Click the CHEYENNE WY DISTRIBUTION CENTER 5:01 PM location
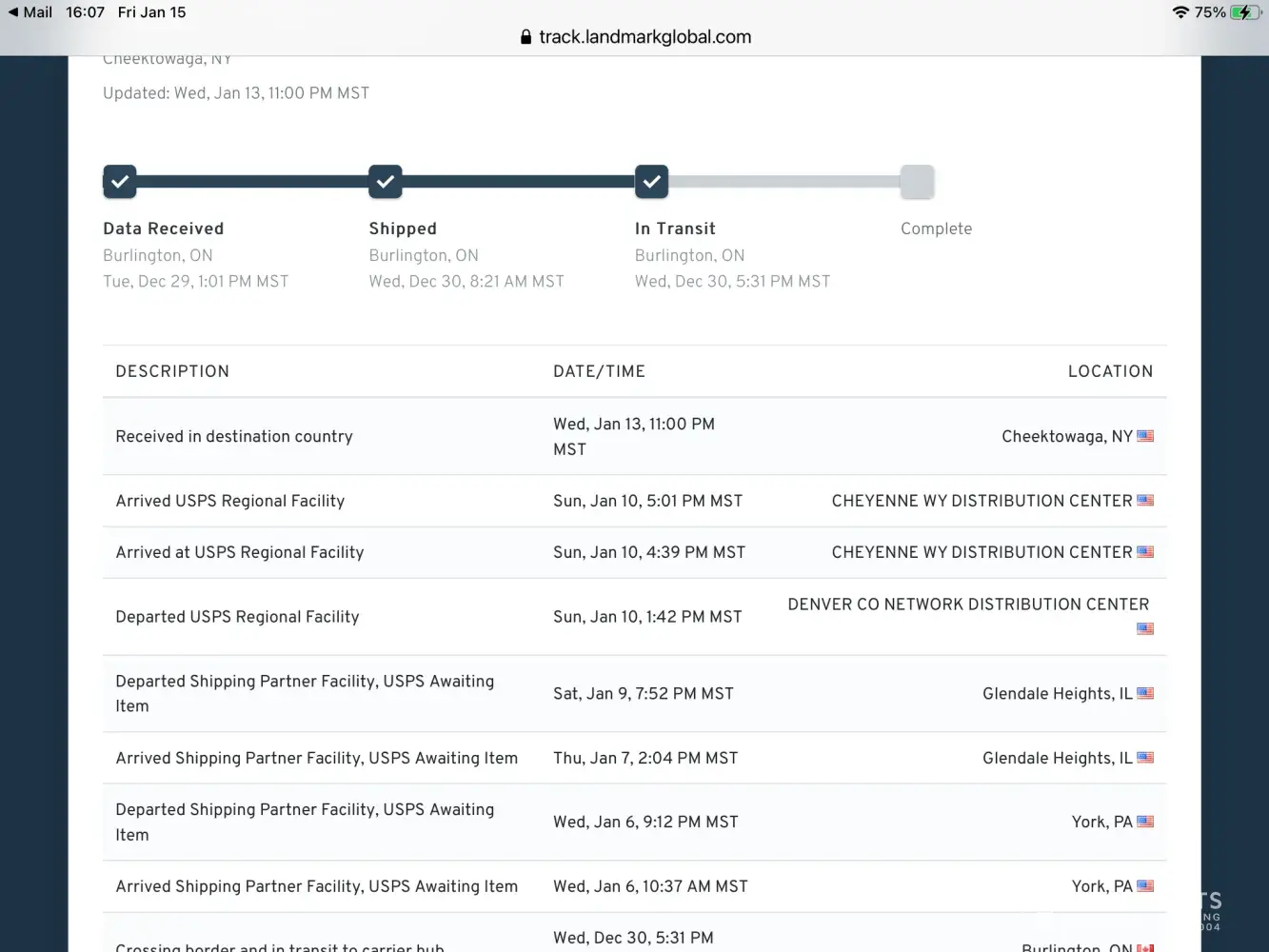 (981, 501)
